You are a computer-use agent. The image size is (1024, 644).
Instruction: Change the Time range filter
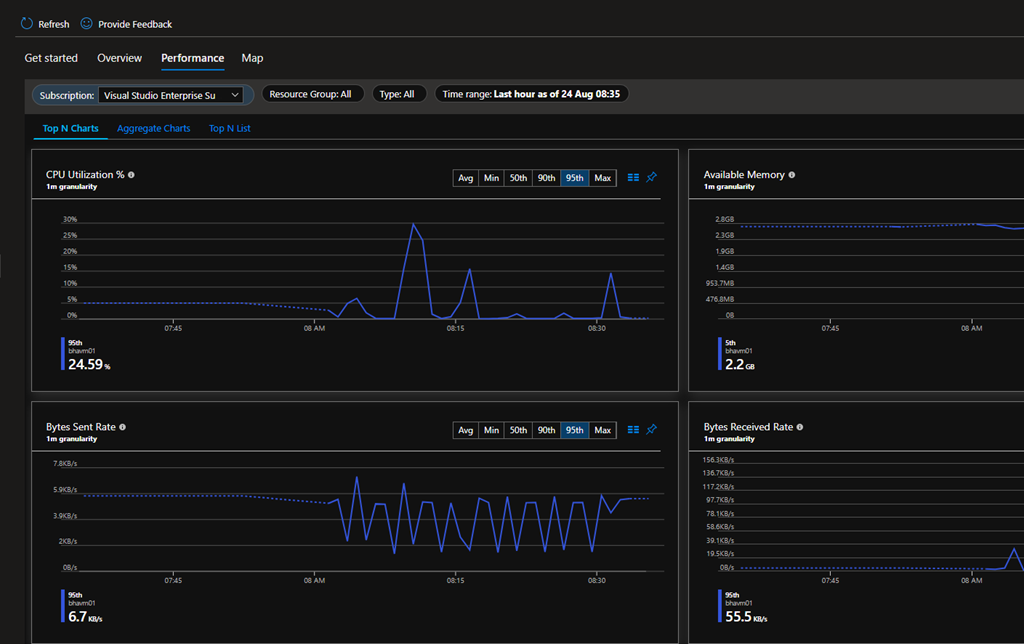pyautogui.click(x=531, y=94)
